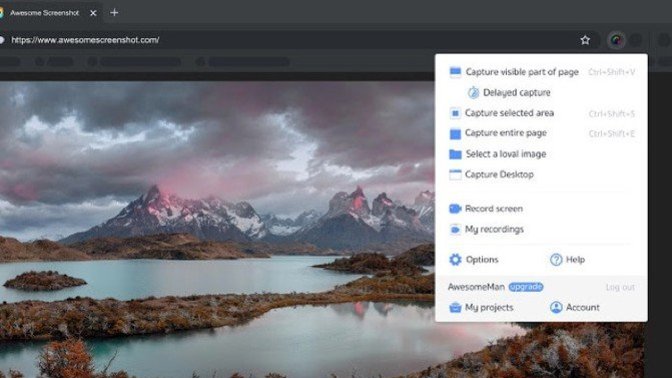This screenshot has height=378, width=672.
Task: Click the address bar URL
Action: coord(85,40)
